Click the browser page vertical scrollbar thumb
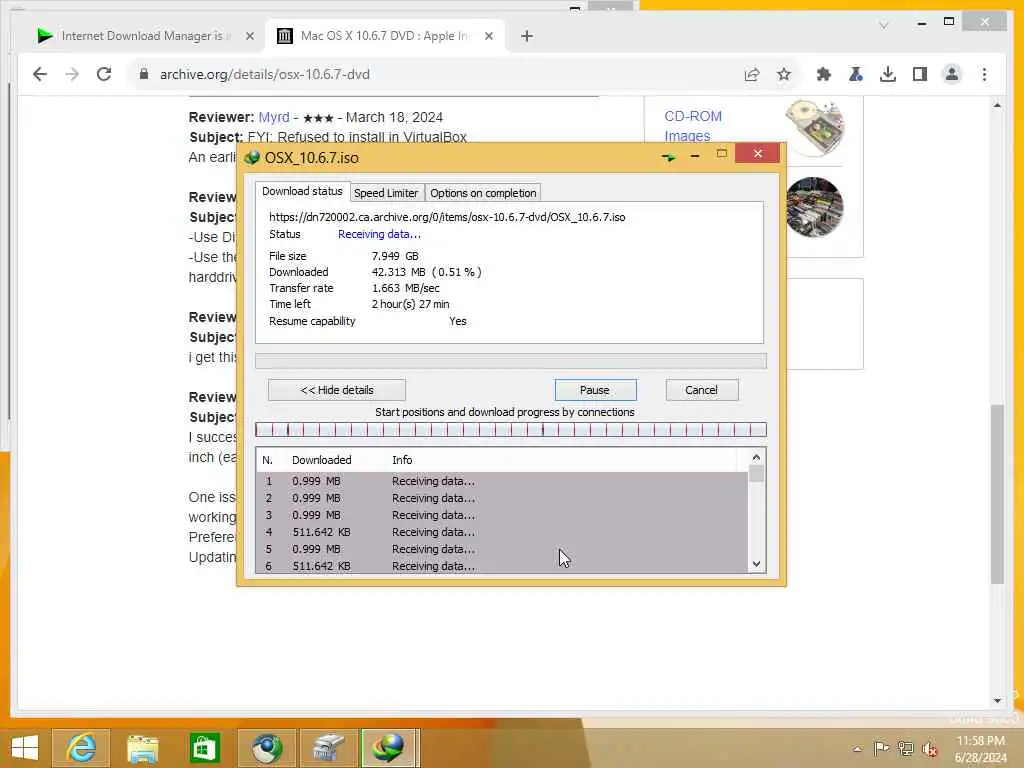Viewport: 1024px width, 768px height. tap(997, 494)
